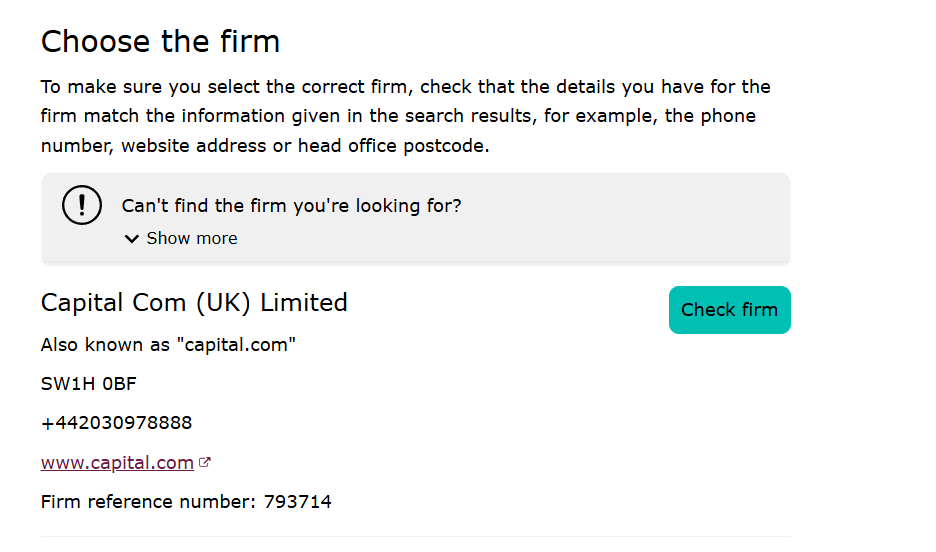Click the "Choose the firm" page heading
The image size is (936, 552).
160,42
